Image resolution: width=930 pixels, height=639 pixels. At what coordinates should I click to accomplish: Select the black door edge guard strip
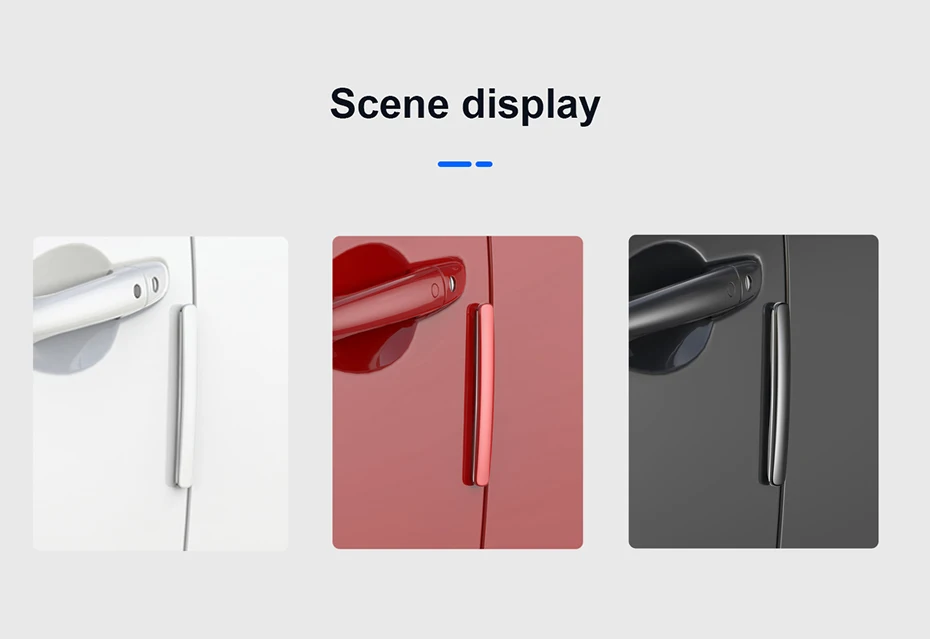pyautogui.click(x=776, y=394)
